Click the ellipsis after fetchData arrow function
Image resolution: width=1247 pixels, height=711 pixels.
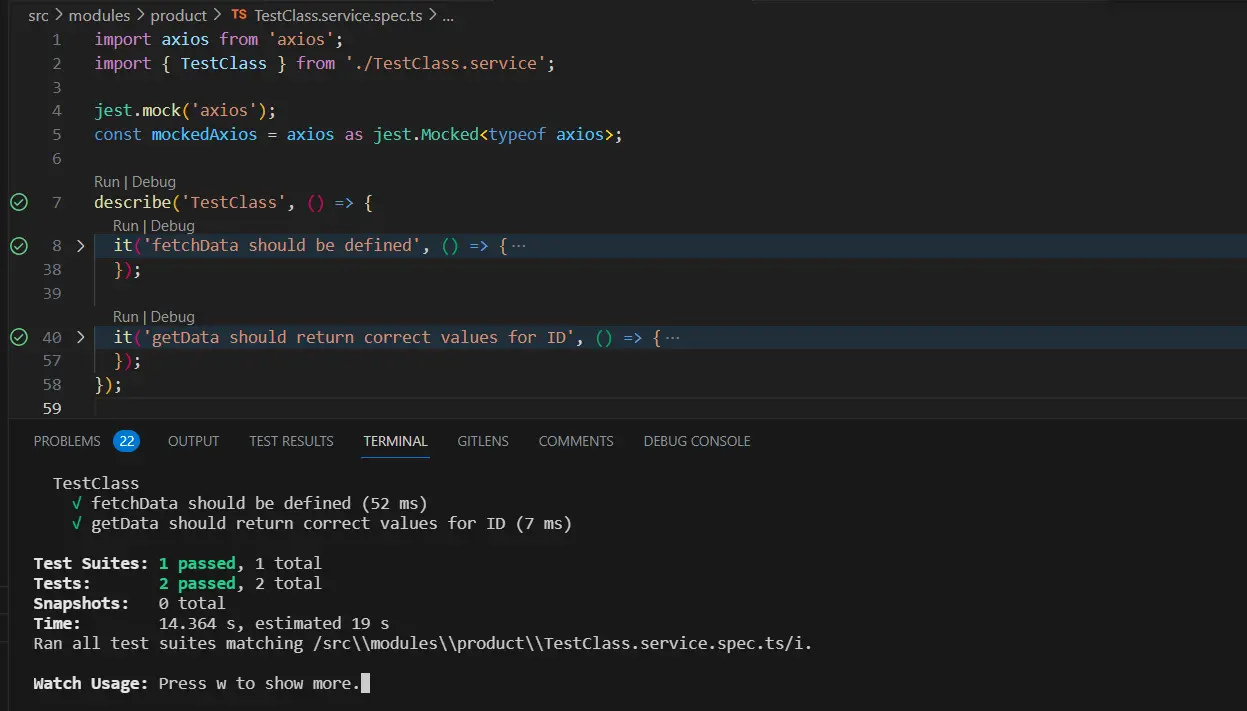coord(518,246)
